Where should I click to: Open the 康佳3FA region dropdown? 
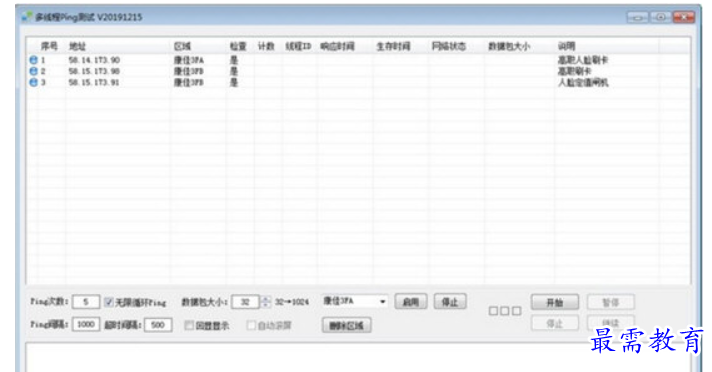[355, 301]
